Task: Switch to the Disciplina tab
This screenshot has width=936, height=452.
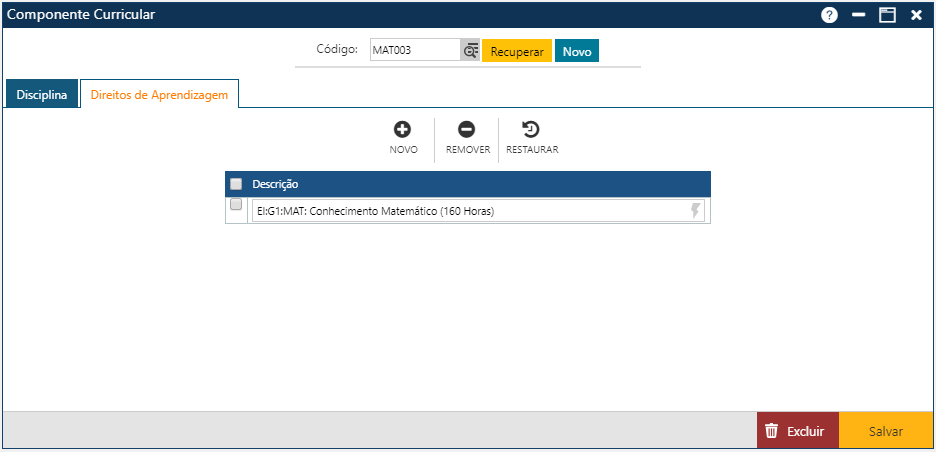Action: pos(42,95)
